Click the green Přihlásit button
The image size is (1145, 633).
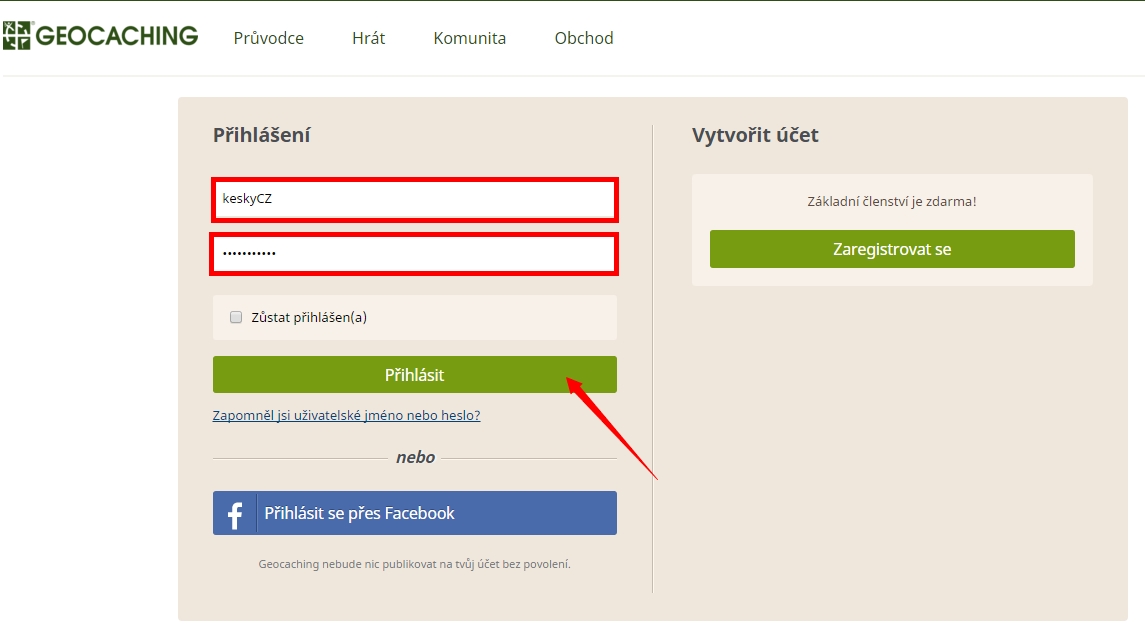[415, 375]
